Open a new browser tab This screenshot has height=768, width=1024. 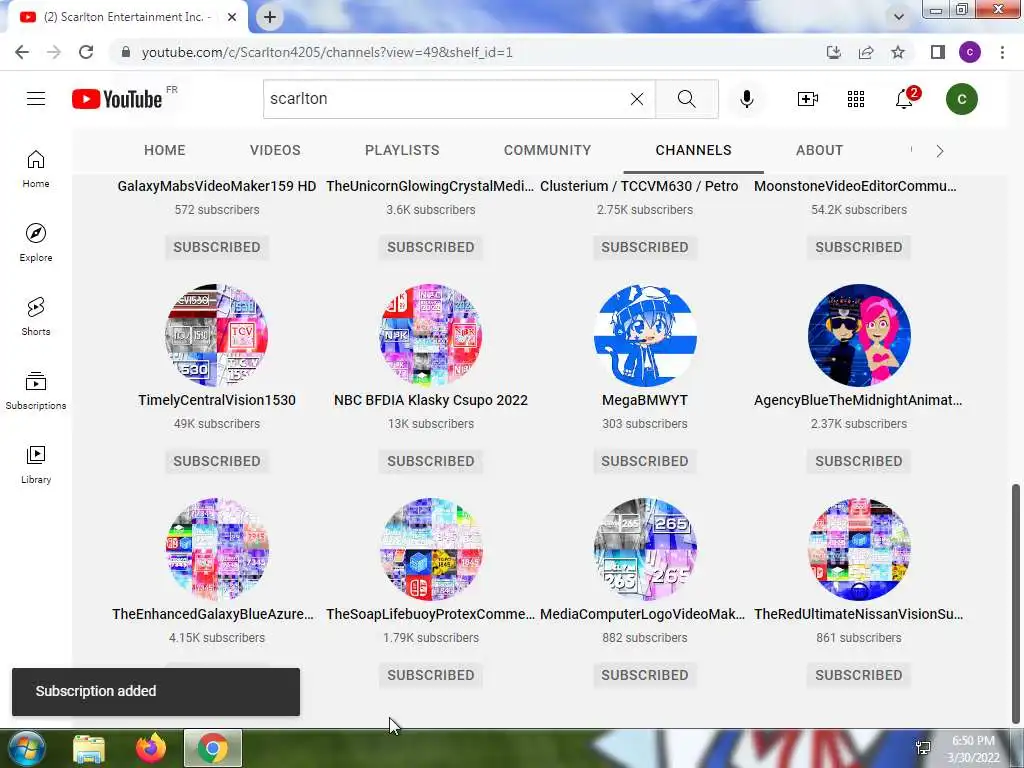pyautogui.click(x=270, y=17)
